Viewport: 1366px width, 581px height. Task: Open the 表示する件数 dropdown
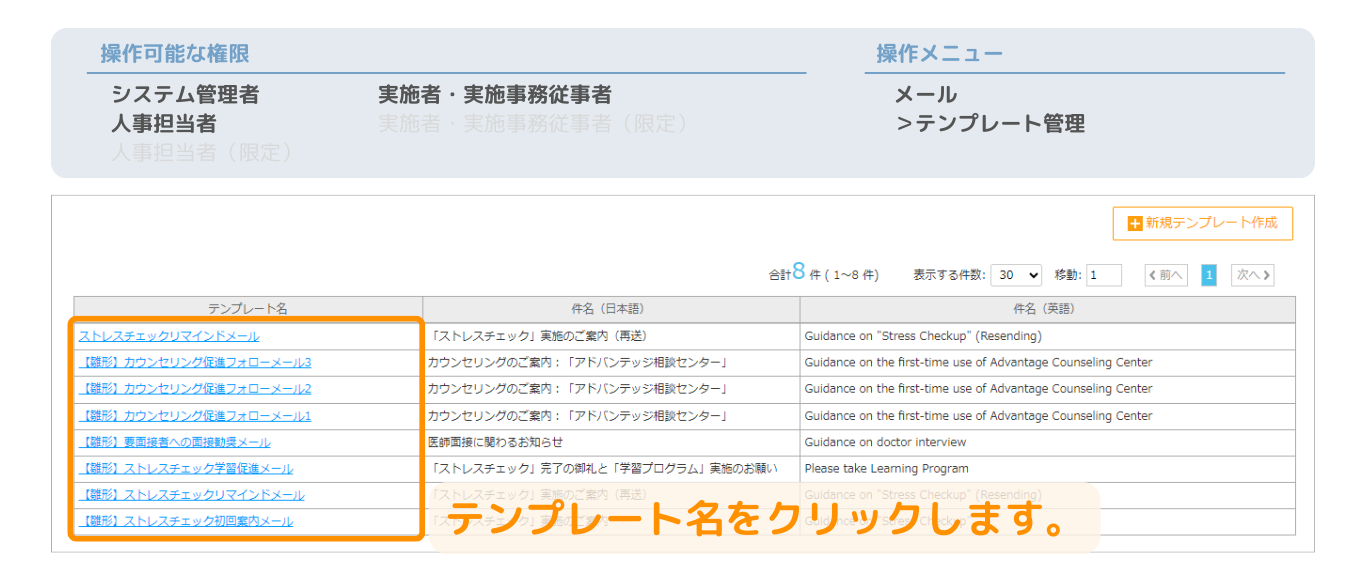coord(1016,275)
